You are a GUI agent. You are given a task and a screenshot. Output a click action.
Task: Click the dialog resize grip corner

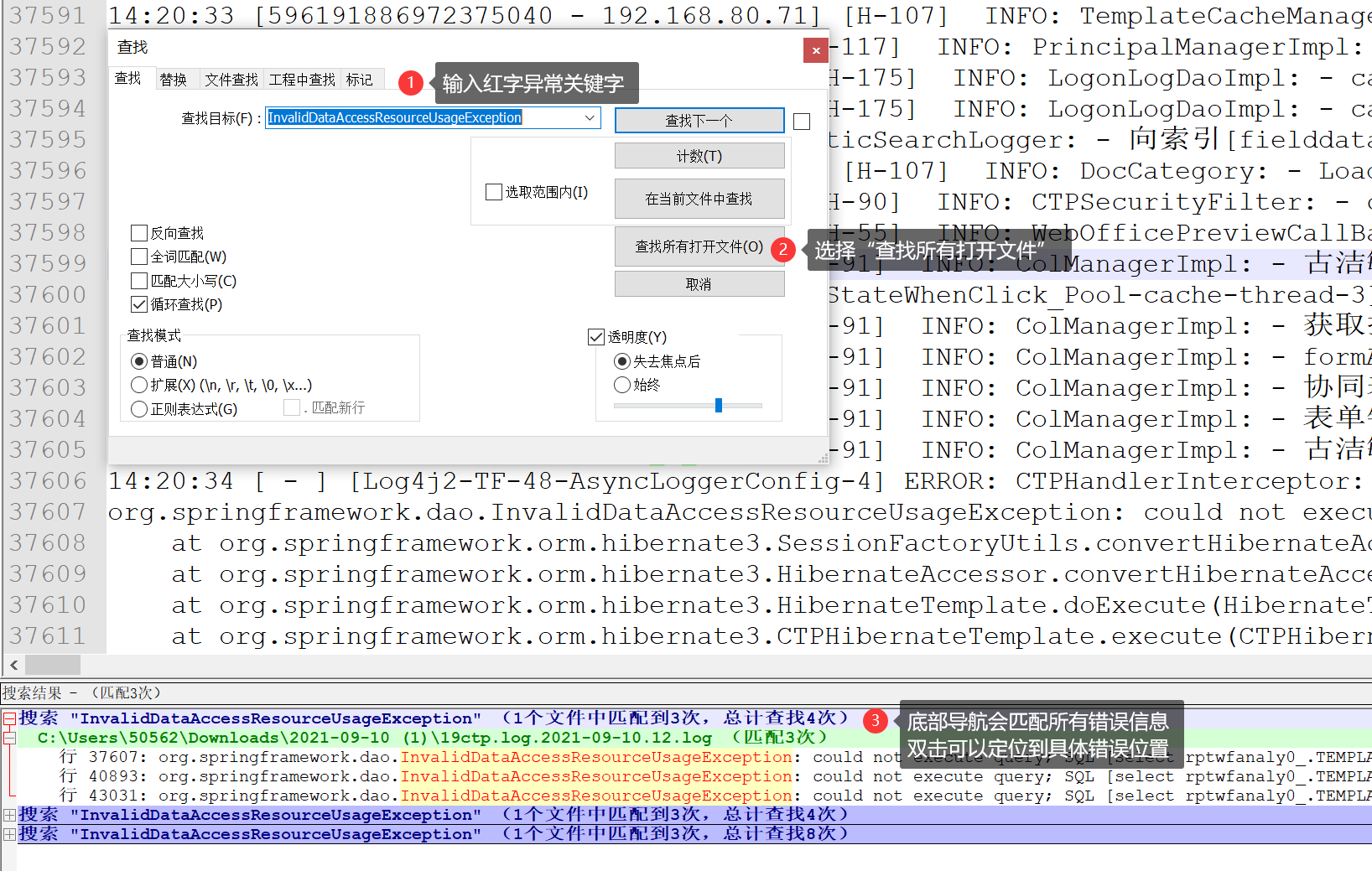point(823,459)
